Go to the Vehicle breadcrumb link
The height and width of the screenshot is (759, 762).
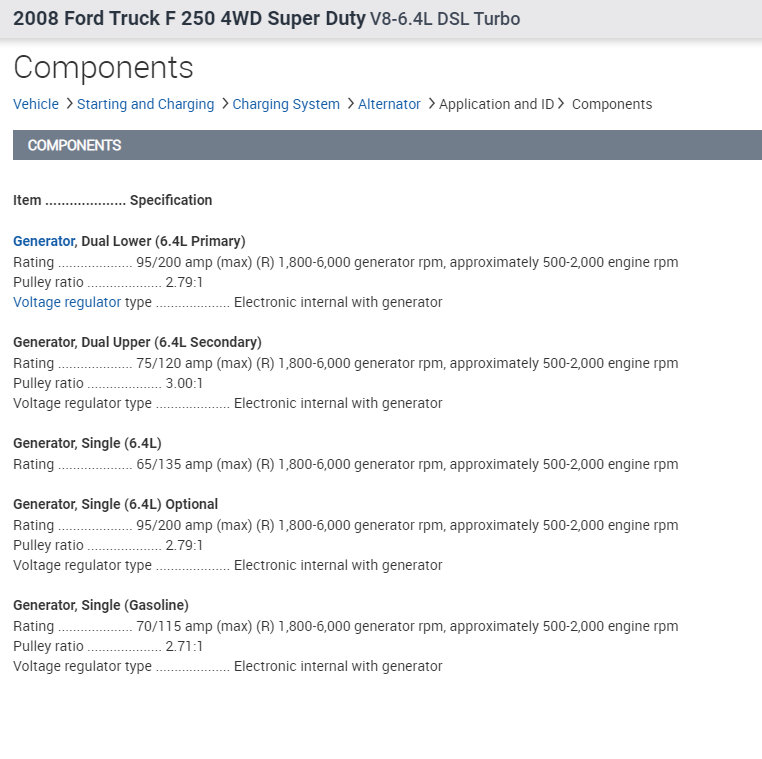[36, 104]
